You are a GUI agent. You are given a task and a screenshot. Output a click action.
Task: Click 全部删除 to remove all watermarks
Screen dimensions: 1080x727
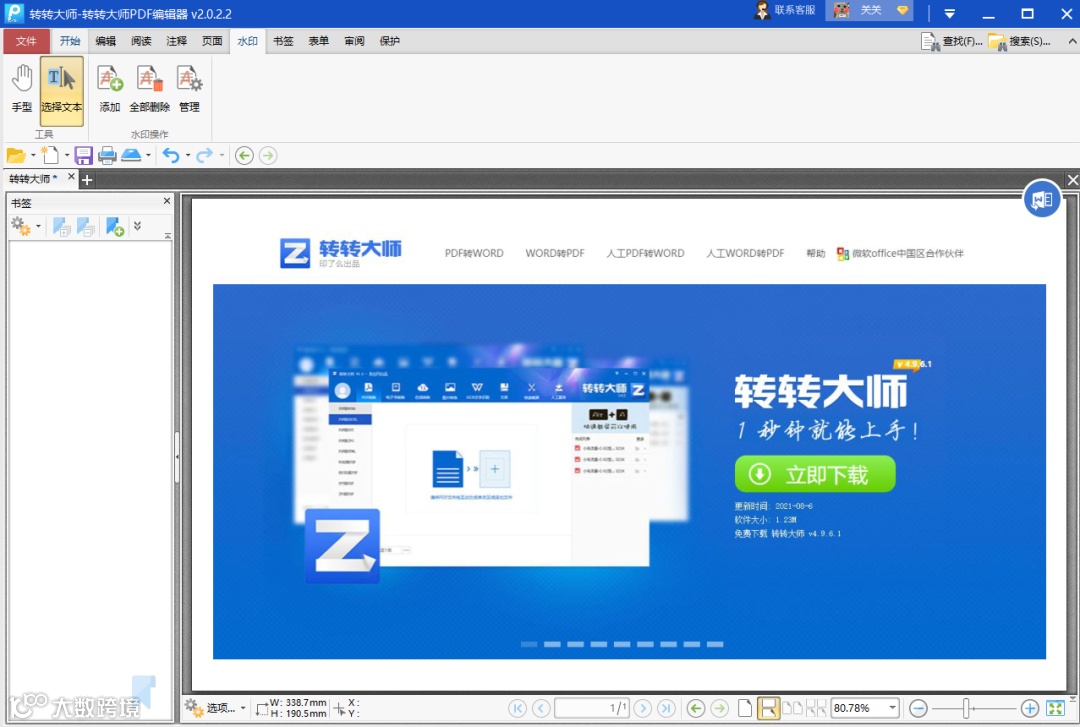click(149, 90)
